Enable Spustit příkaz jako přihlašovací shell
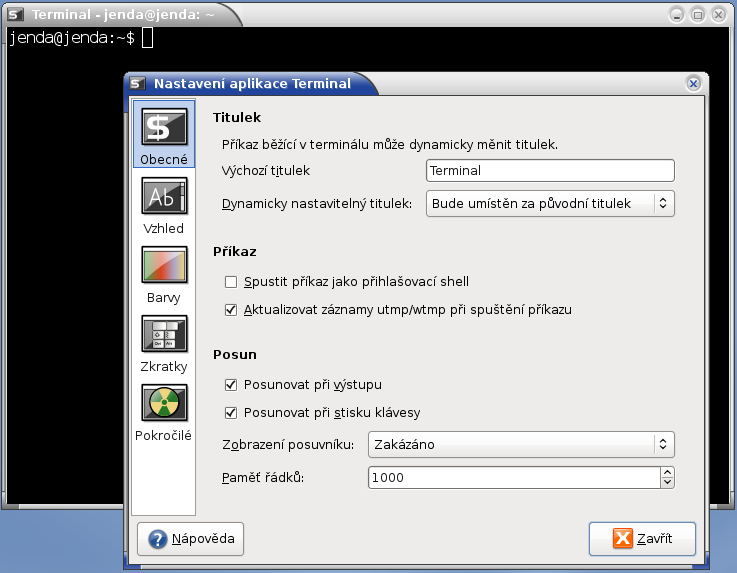 pos(231,282)
